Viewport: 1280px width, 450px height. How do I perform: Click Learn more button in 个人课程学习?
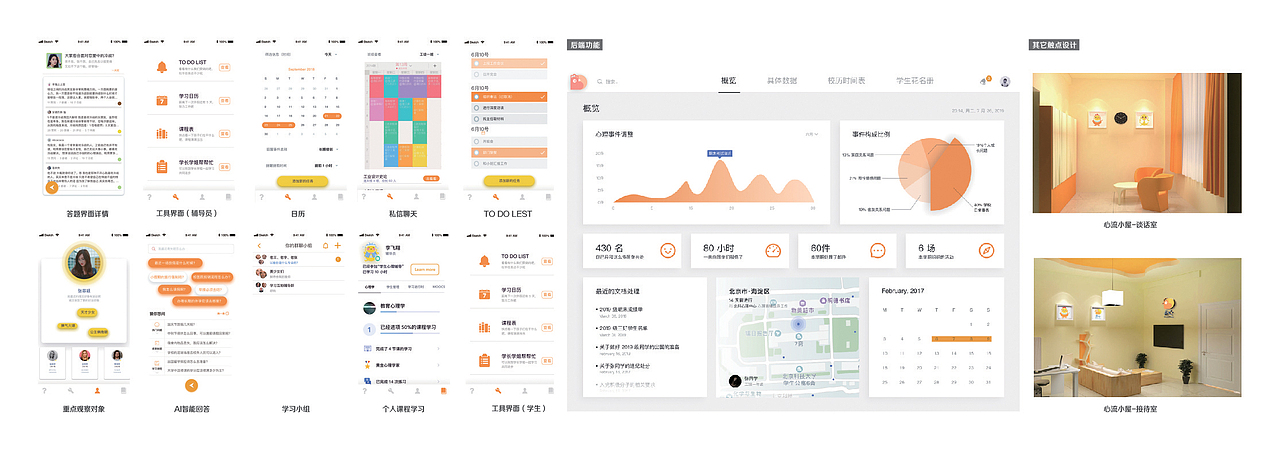424,269
